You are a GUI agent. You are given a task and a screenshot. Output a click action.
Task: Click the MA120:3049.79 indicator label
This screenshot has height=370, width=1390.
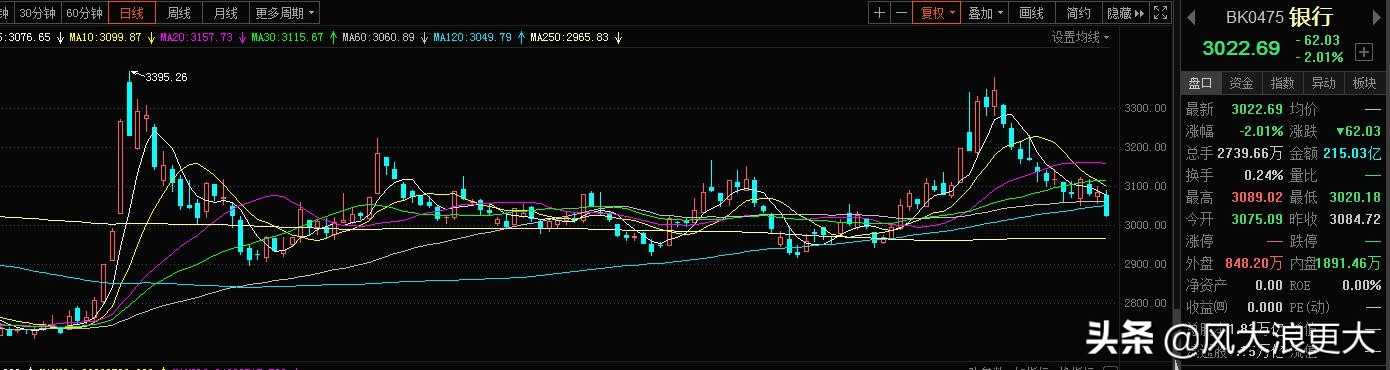click(x=472, y=37)
